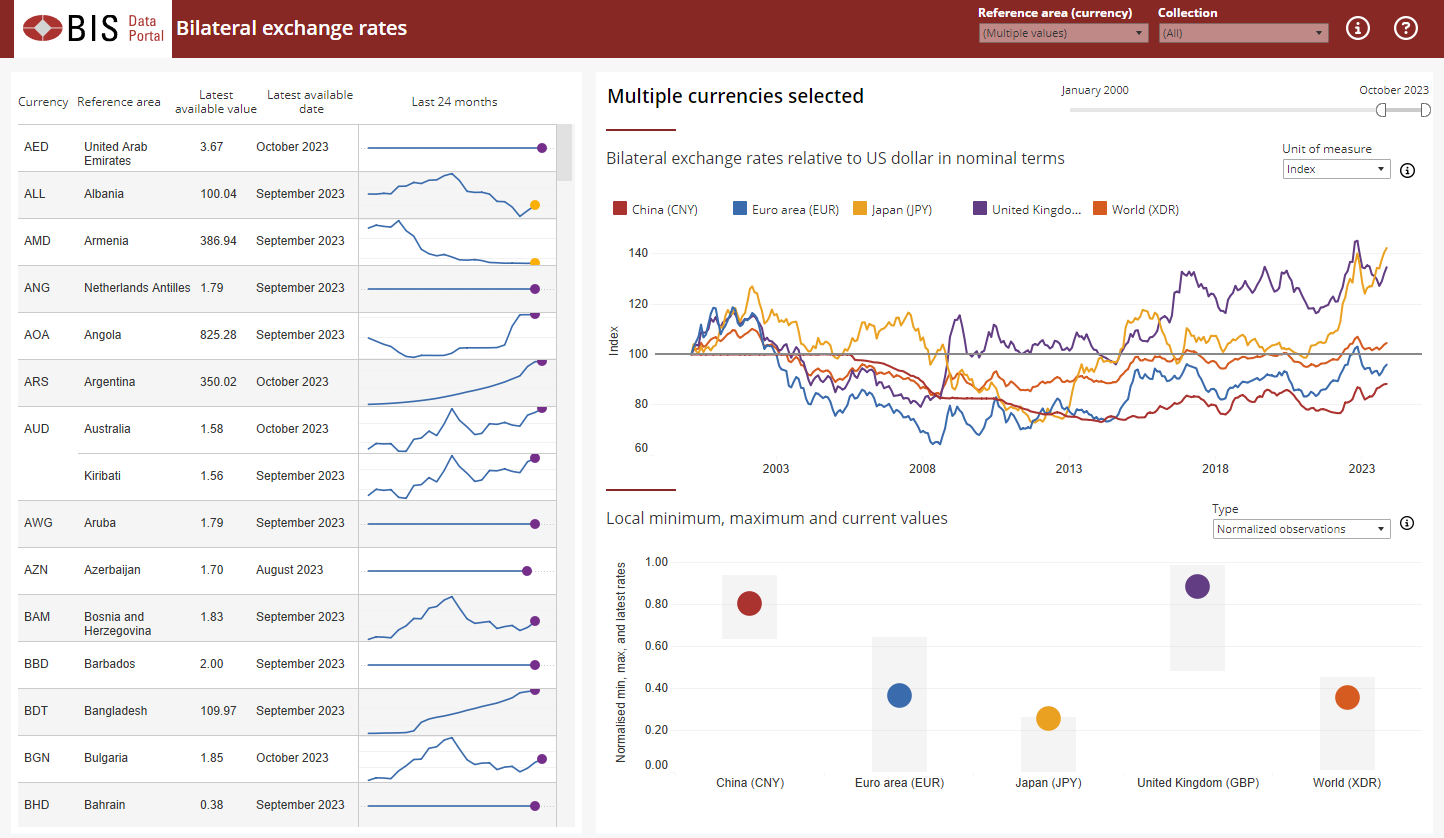Click info icon beside Unit of measure
The height and width of the screenshot is (838, 1444).
[1407, 170]
